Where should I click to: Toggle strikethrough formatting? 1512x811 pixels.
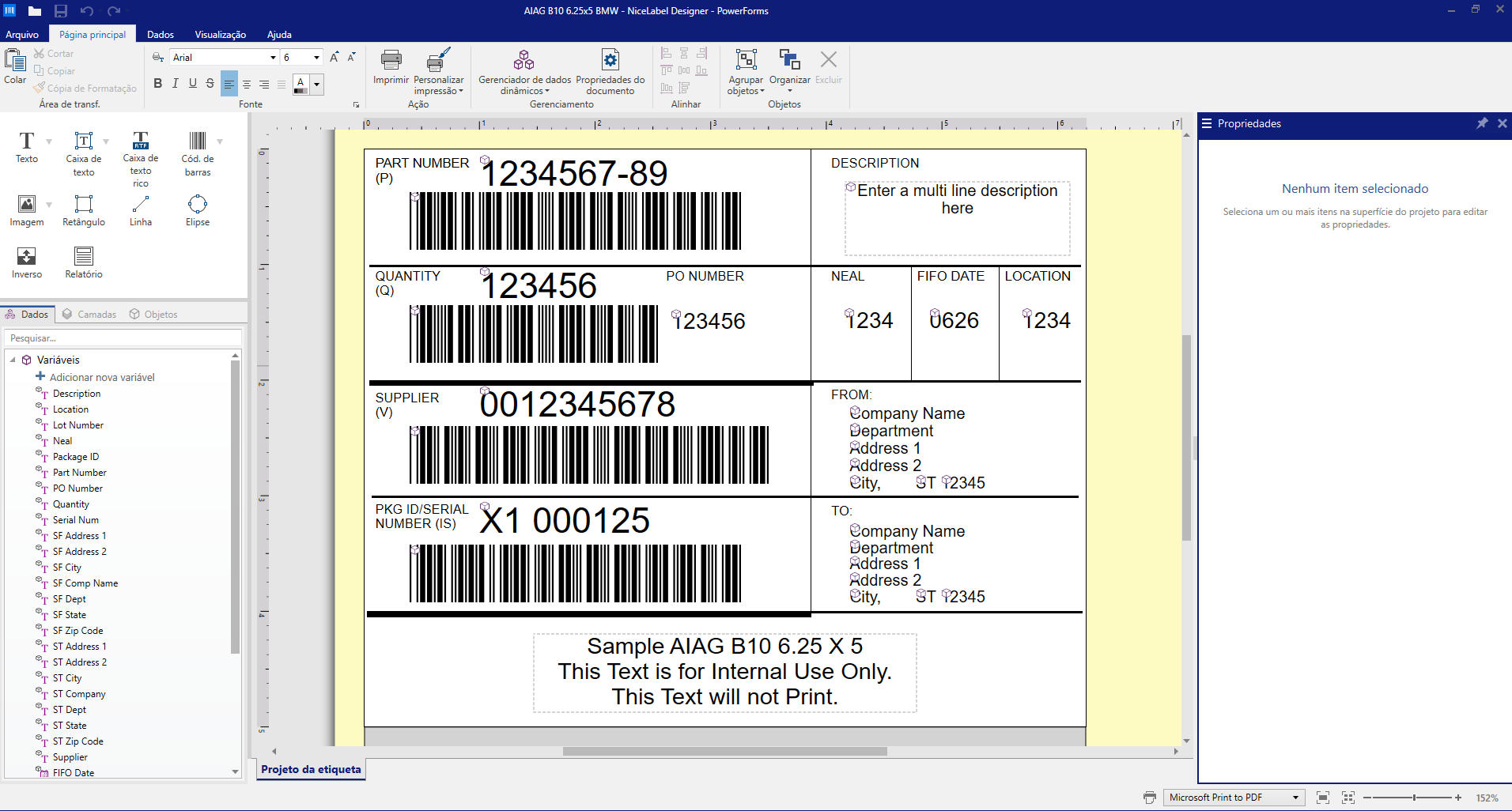tap(210, 84)
